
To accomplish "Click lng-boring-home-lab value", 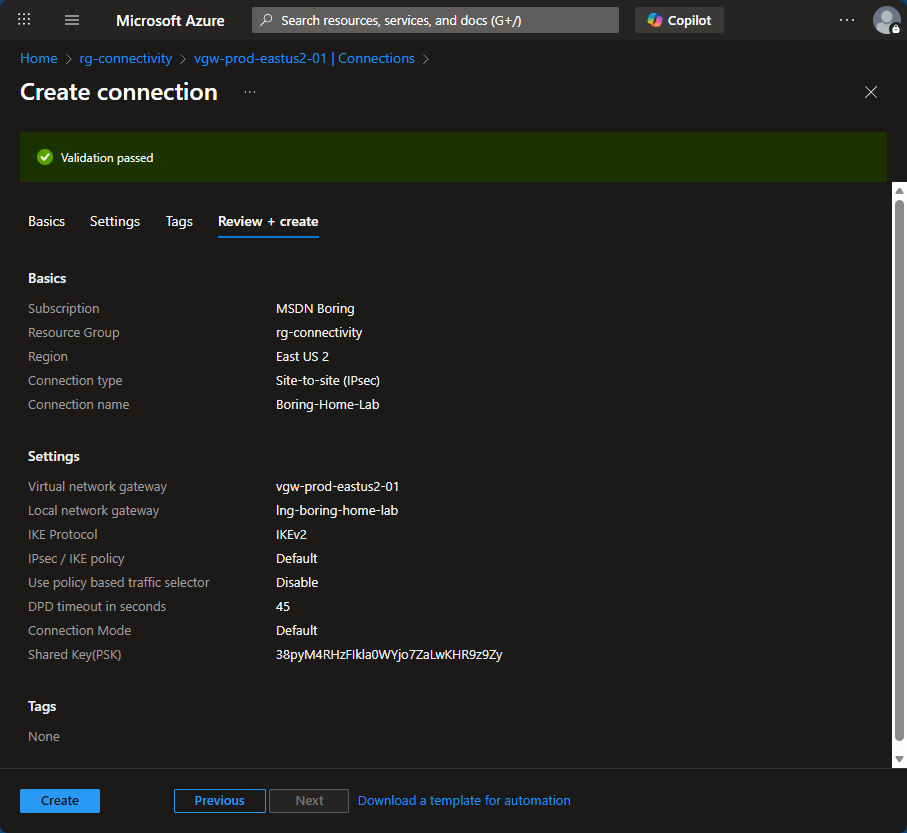I will pyautogui.click(x=337, y=510).
